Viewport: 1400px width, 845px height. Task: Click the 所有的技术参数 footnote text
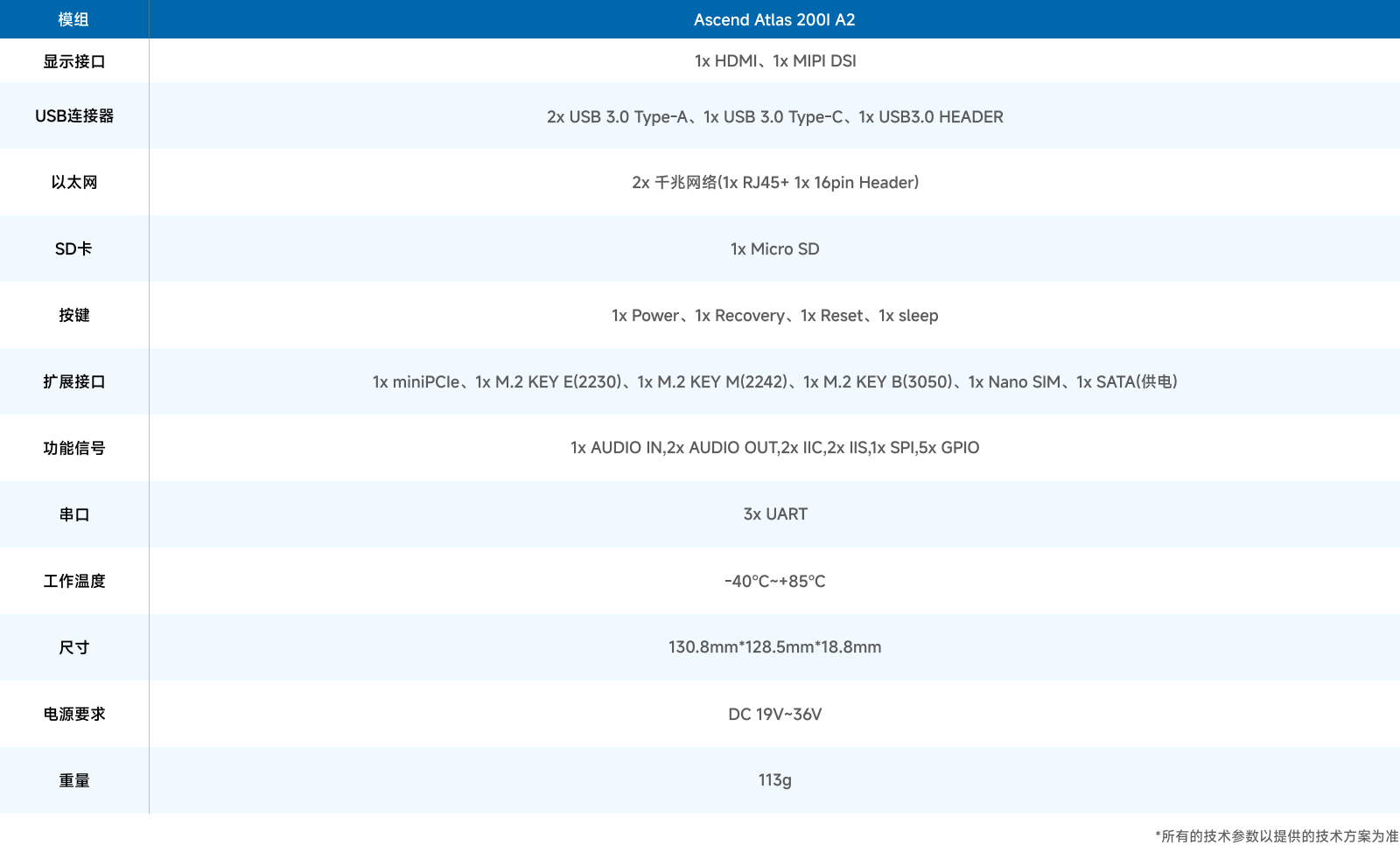coord(1277,836)
